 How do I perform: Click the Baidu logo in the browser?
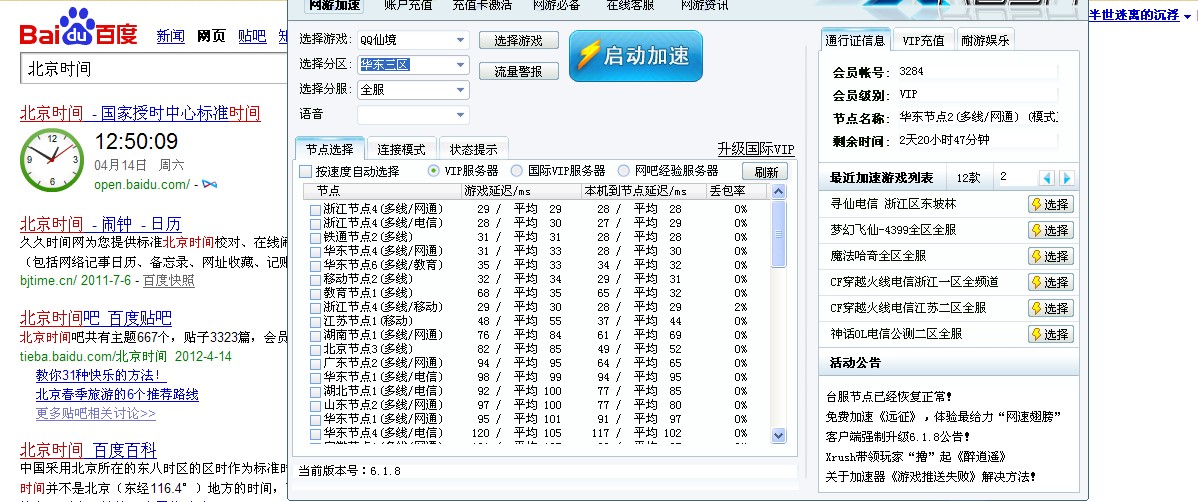[x=79, y=28]
